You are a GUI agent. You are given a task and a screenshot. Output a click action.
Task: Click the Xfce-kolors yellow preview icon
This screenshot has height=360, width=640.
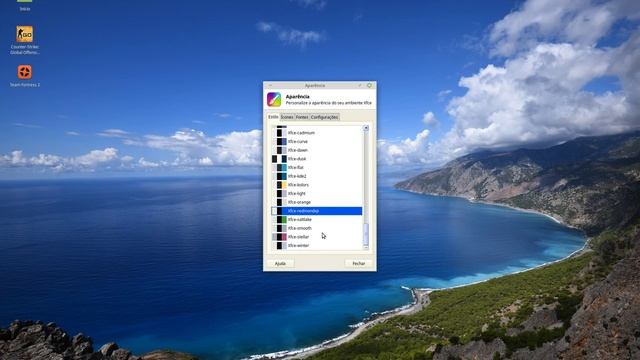point(279,185)
